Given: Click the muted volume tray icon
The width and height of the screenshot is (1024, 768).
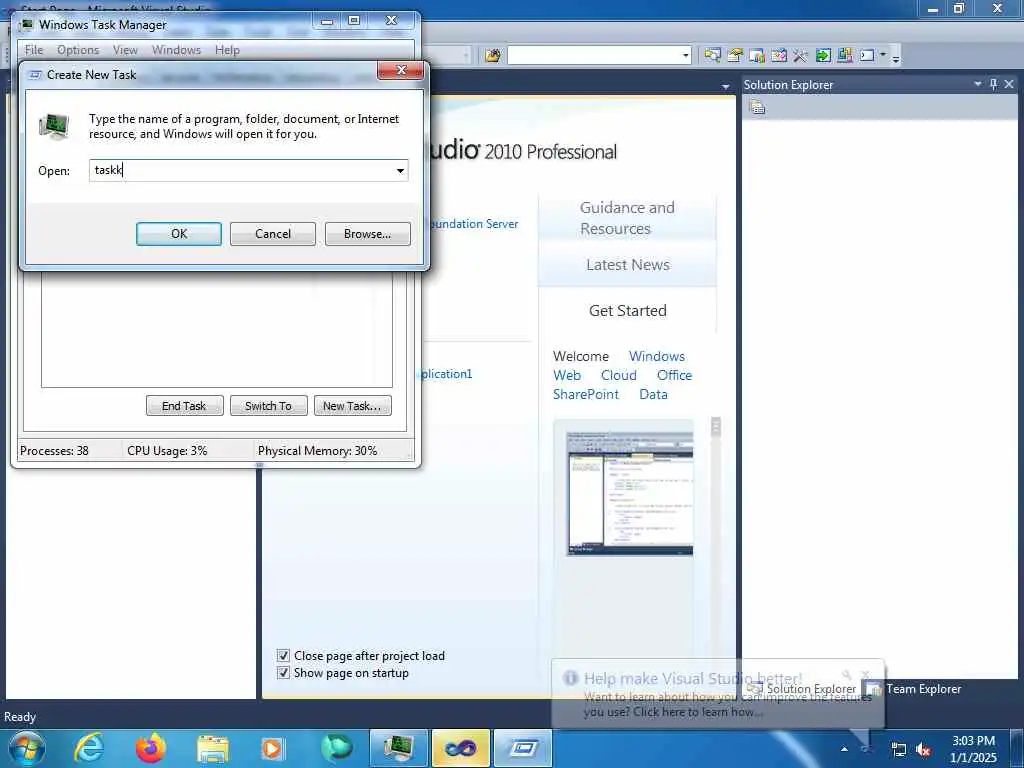Looking at the screenshot, I should (923, 750).
